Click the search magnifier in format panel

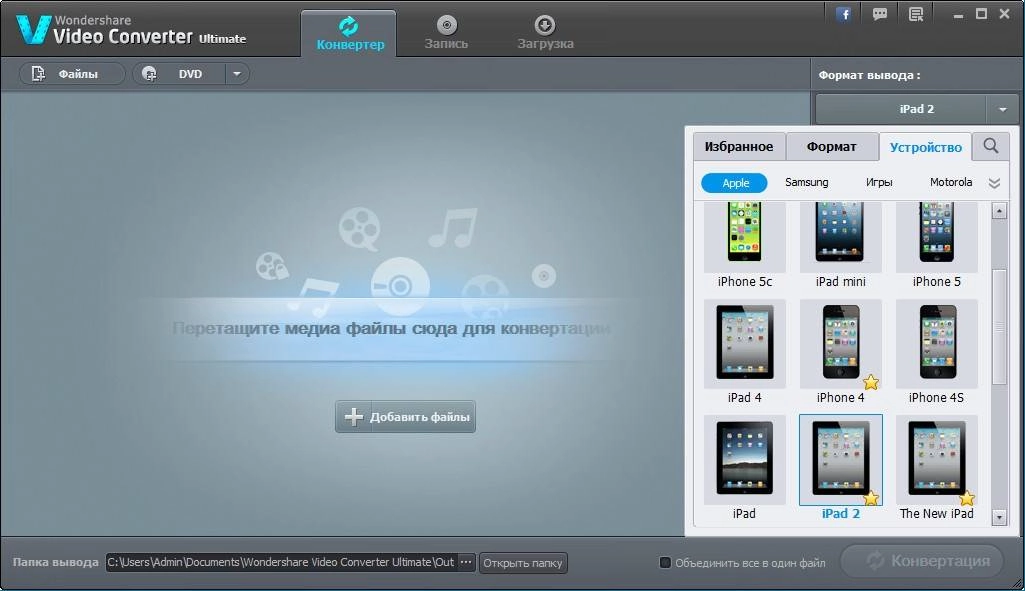990,146
